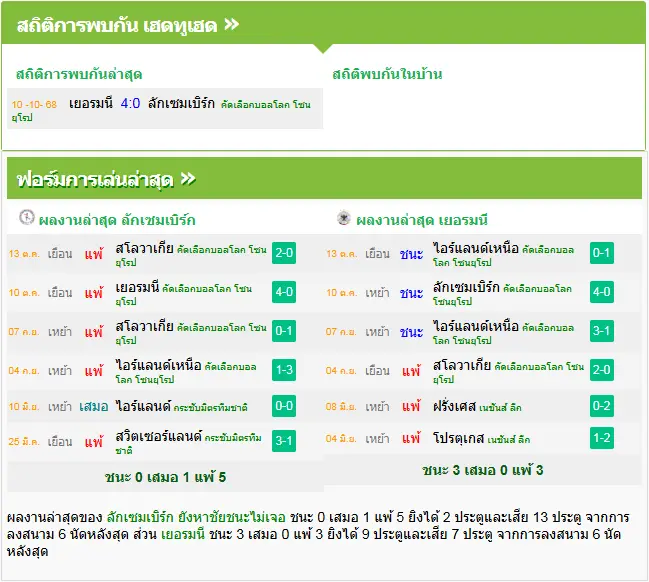Click the ฟอร์มการเล่นล่าสุด header title
The width and height of the screenshot is (649, 582).
click(x=95, y=180)
